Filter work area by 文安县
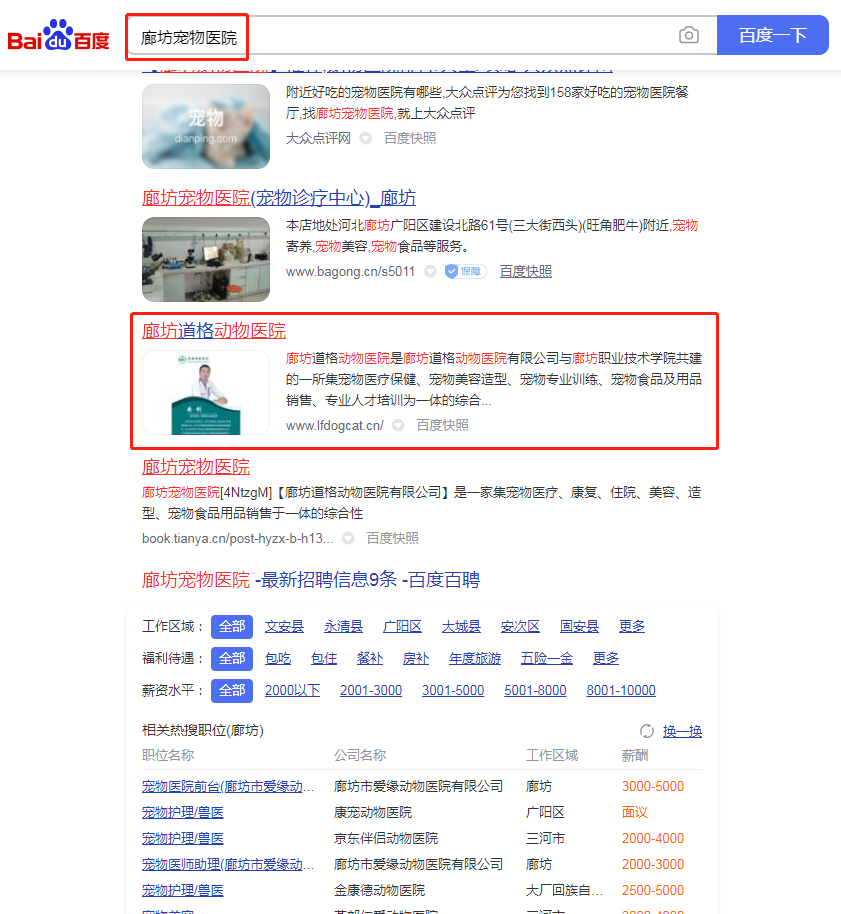 pyautogui.click(x=284, y=627)
